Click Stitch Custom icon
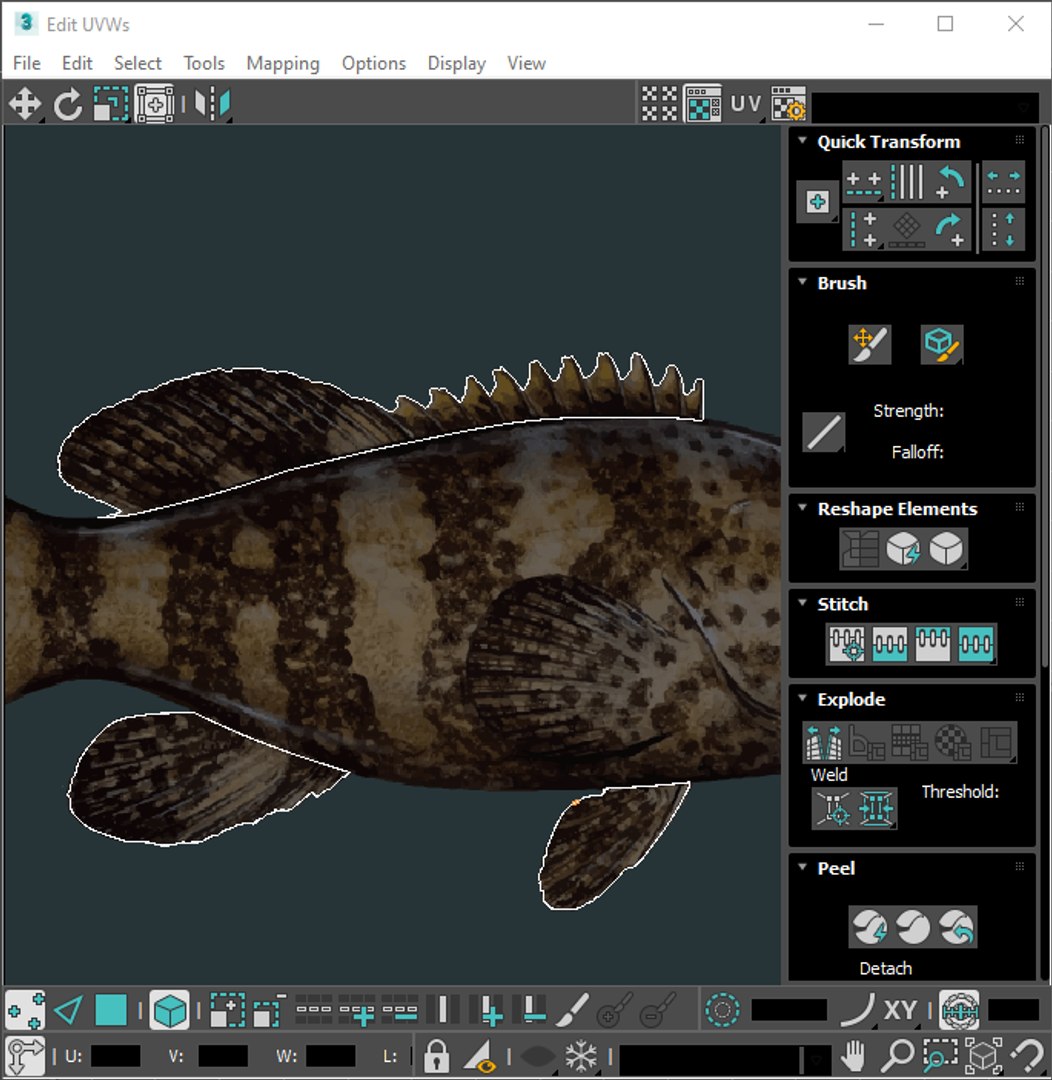 pyautogui.click(x=976, y=645)
